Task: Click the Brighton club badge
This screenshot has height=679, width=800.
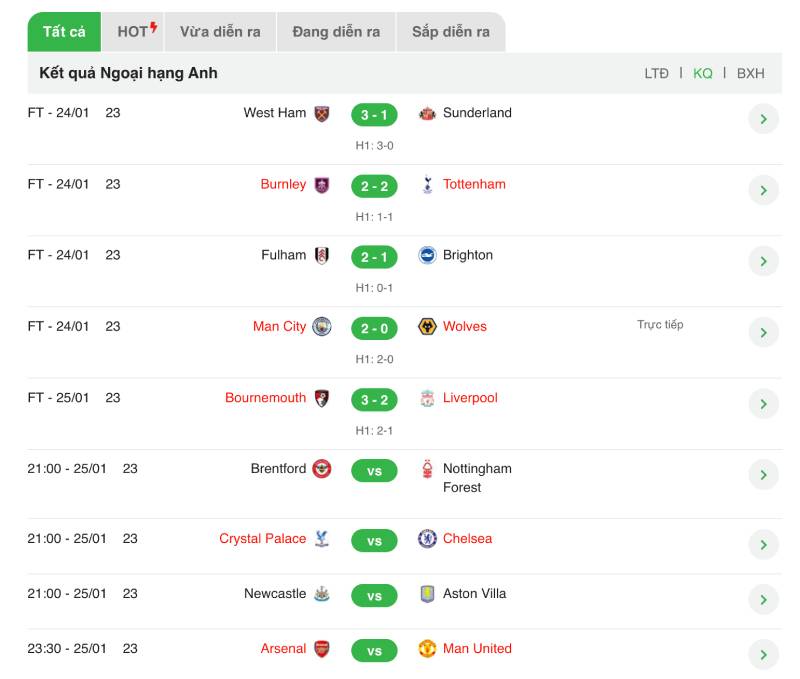Action: [427, 255]
